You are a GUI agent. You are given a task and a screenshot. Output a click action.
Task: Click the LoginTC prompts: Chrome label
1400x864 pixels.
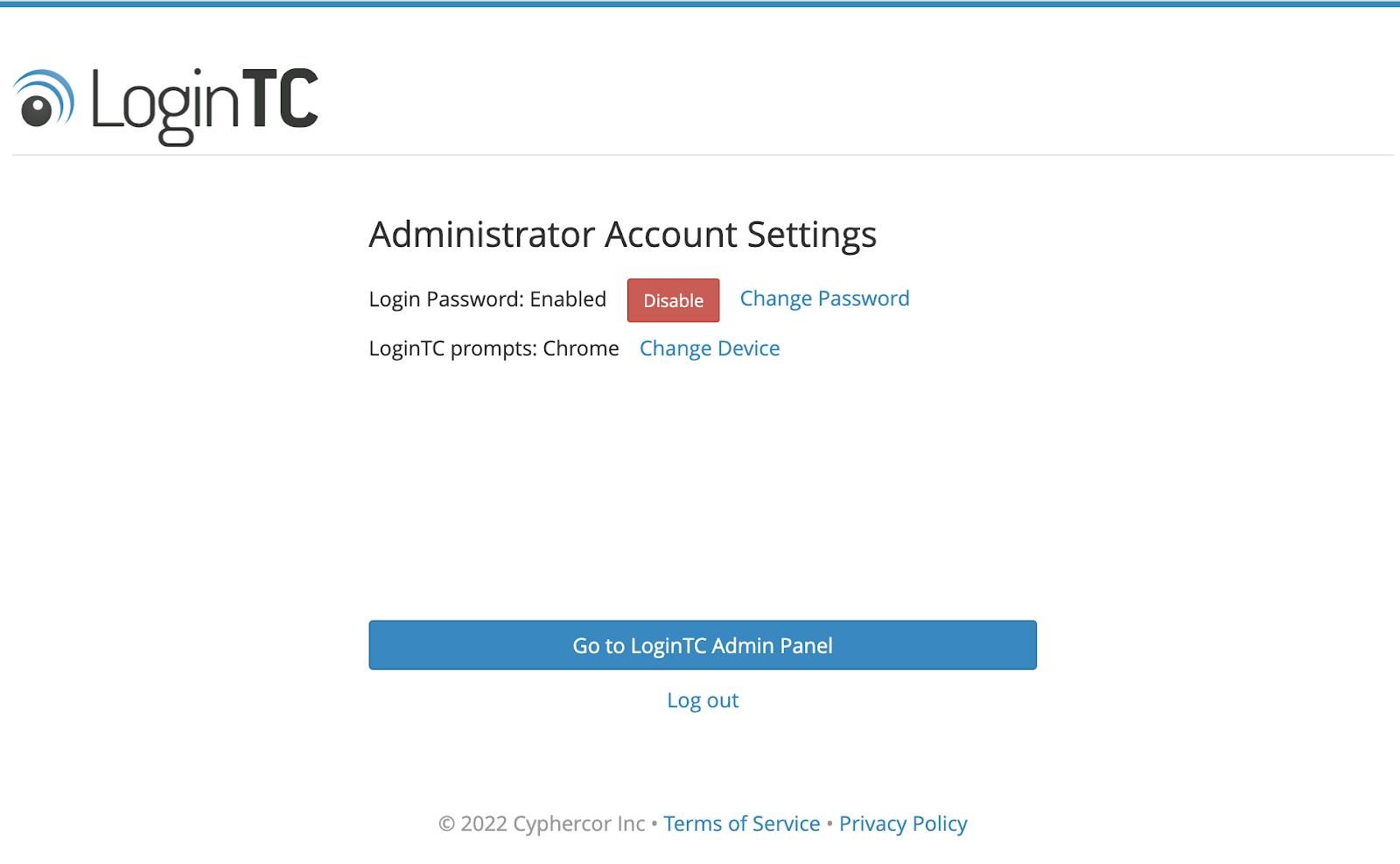(x=493, y=348)
